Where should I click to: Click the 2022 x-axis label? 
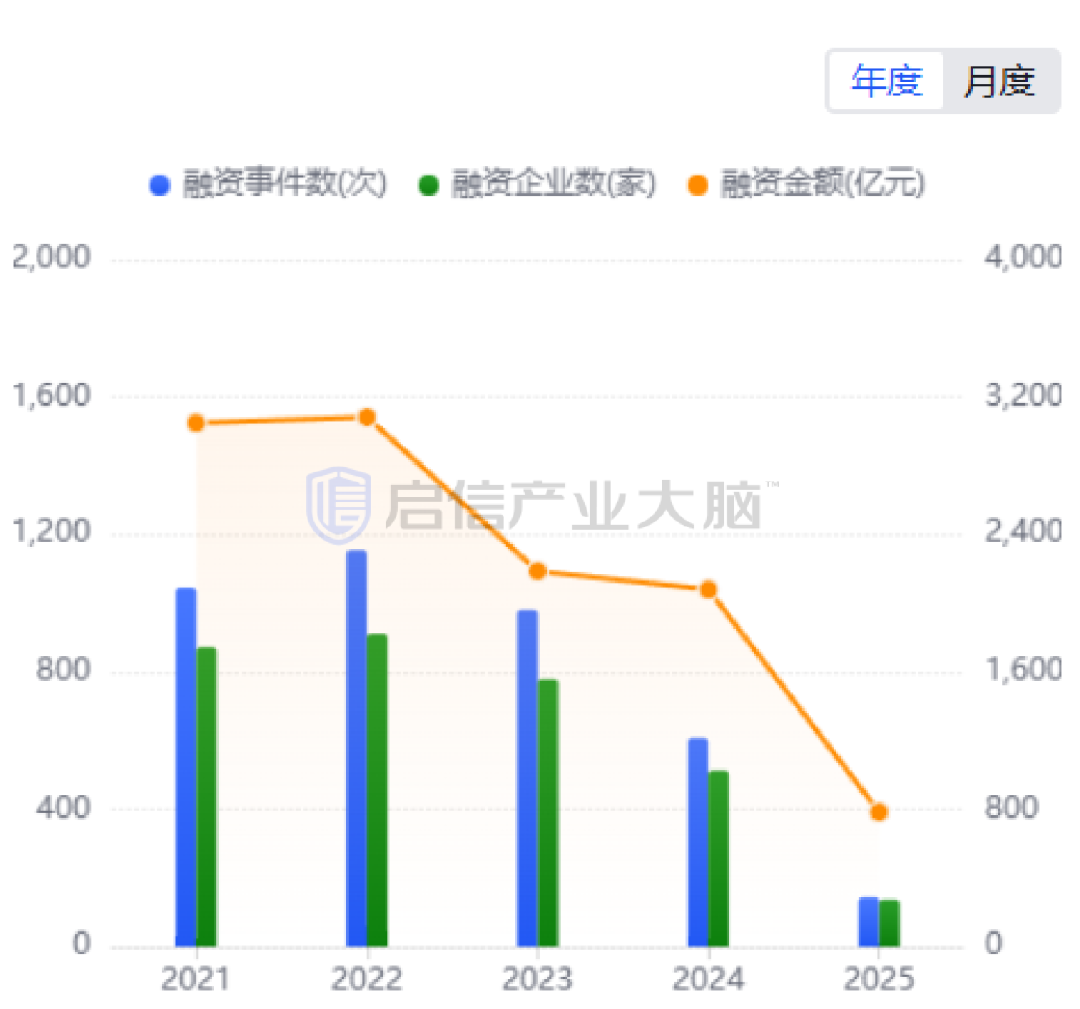tap(366, 979)
